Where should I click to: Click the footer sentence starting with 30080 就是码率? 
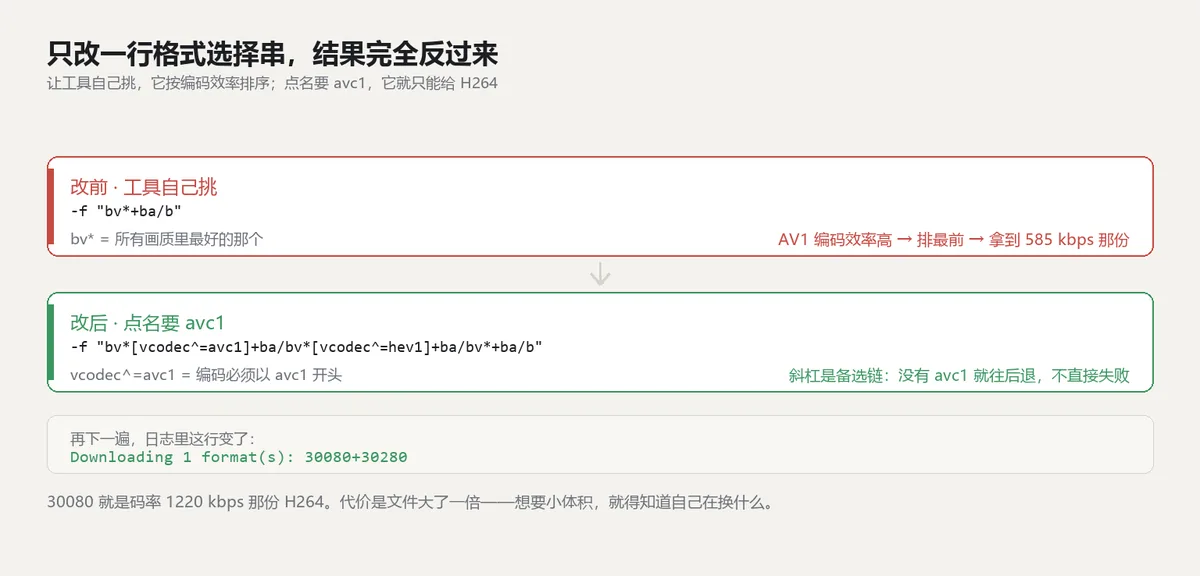point(410,503)
